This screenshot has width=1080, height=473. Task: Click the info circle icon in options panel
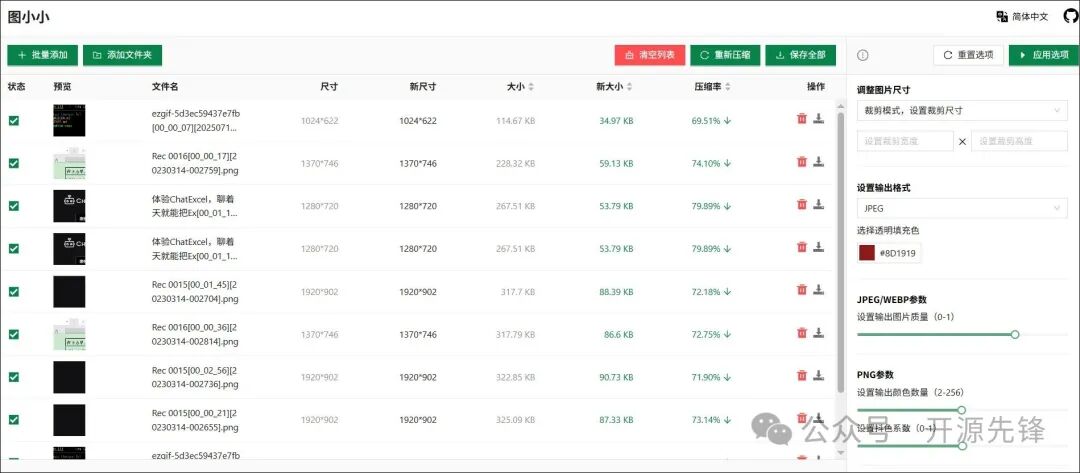pyautogui.click(x=862, y=55)
